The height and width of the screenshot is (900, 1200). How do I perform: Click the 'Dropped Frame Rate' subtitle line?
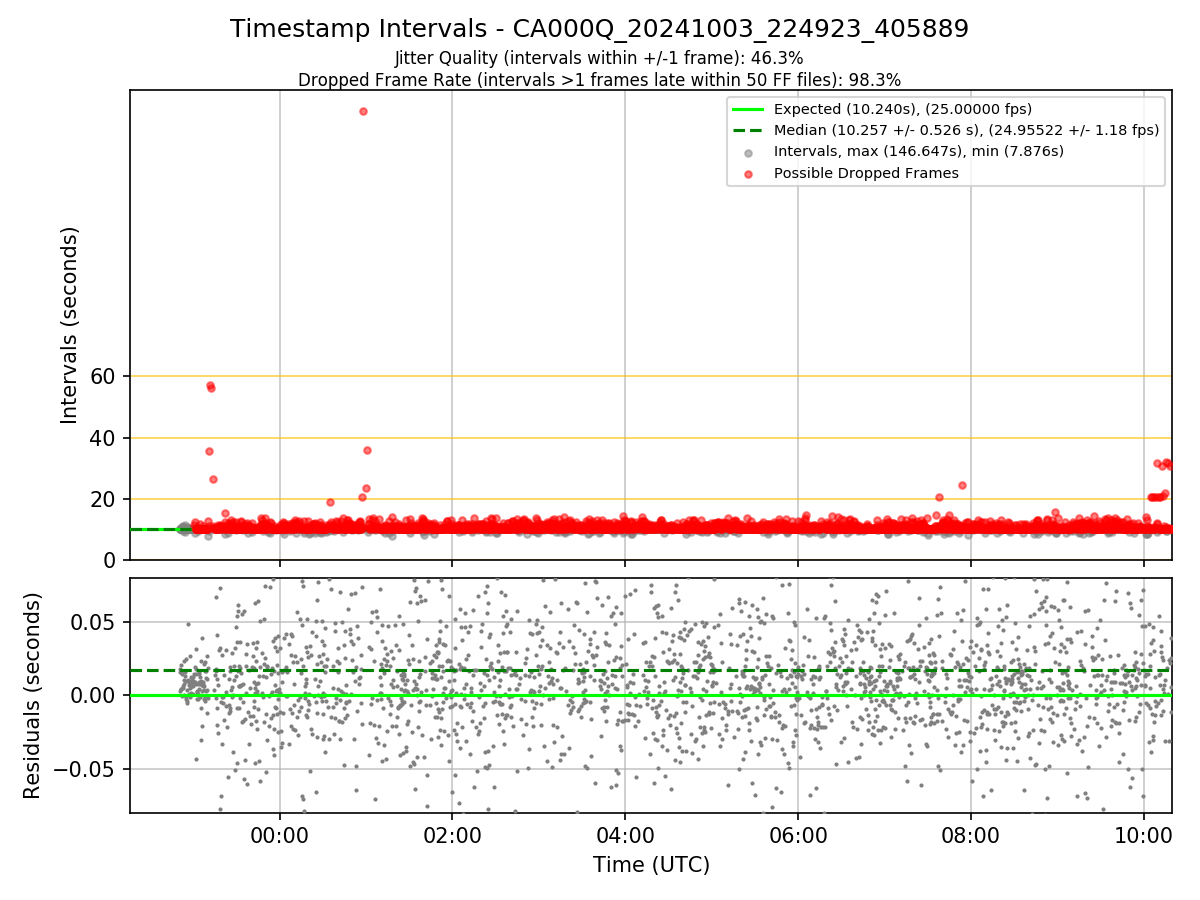599,80
